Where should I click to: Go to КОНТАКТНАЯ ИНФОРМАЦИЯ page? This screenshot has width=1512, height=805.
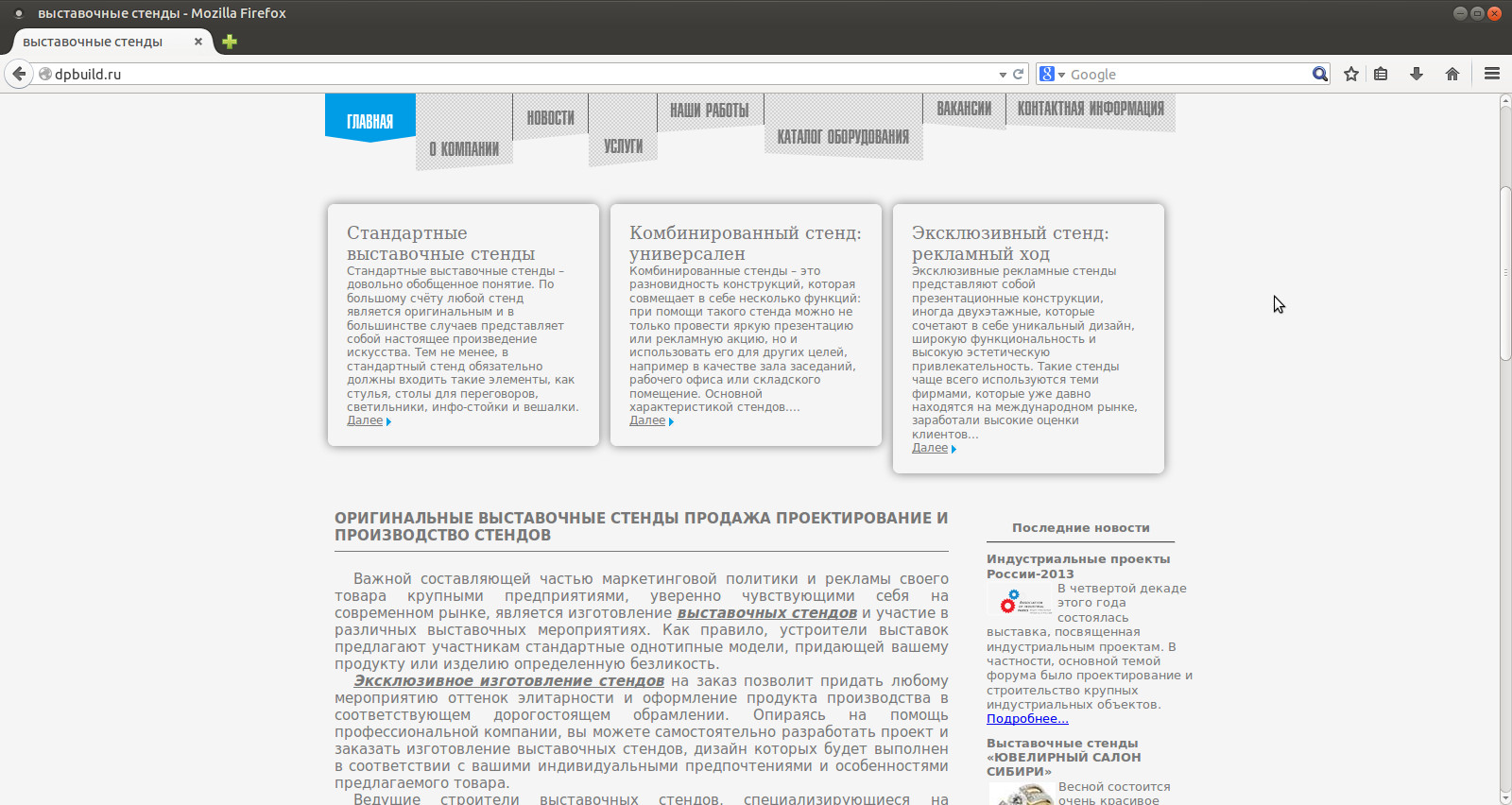(1091, 109)
